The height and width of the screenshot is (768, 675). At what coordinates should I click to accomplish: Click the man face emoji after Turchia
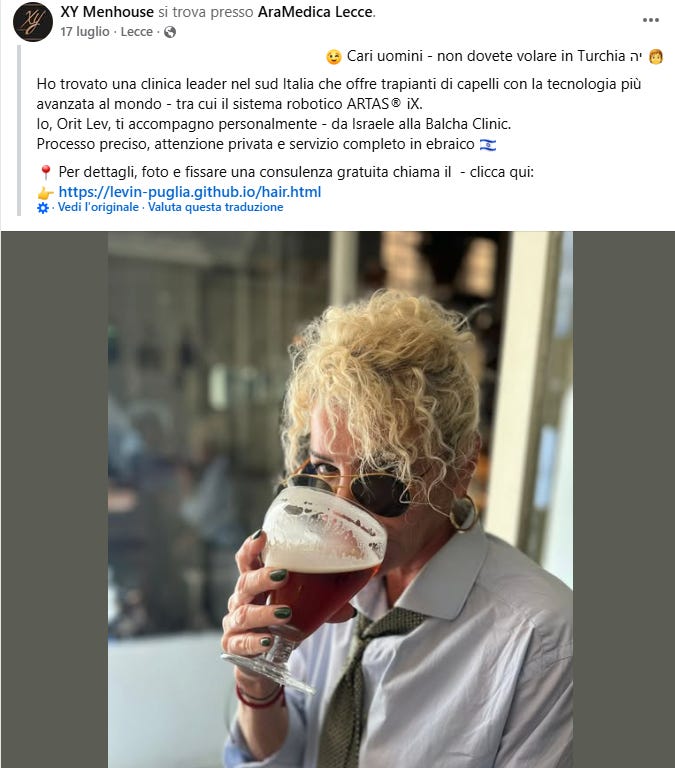pyautogui.click(x=655, y=57)
